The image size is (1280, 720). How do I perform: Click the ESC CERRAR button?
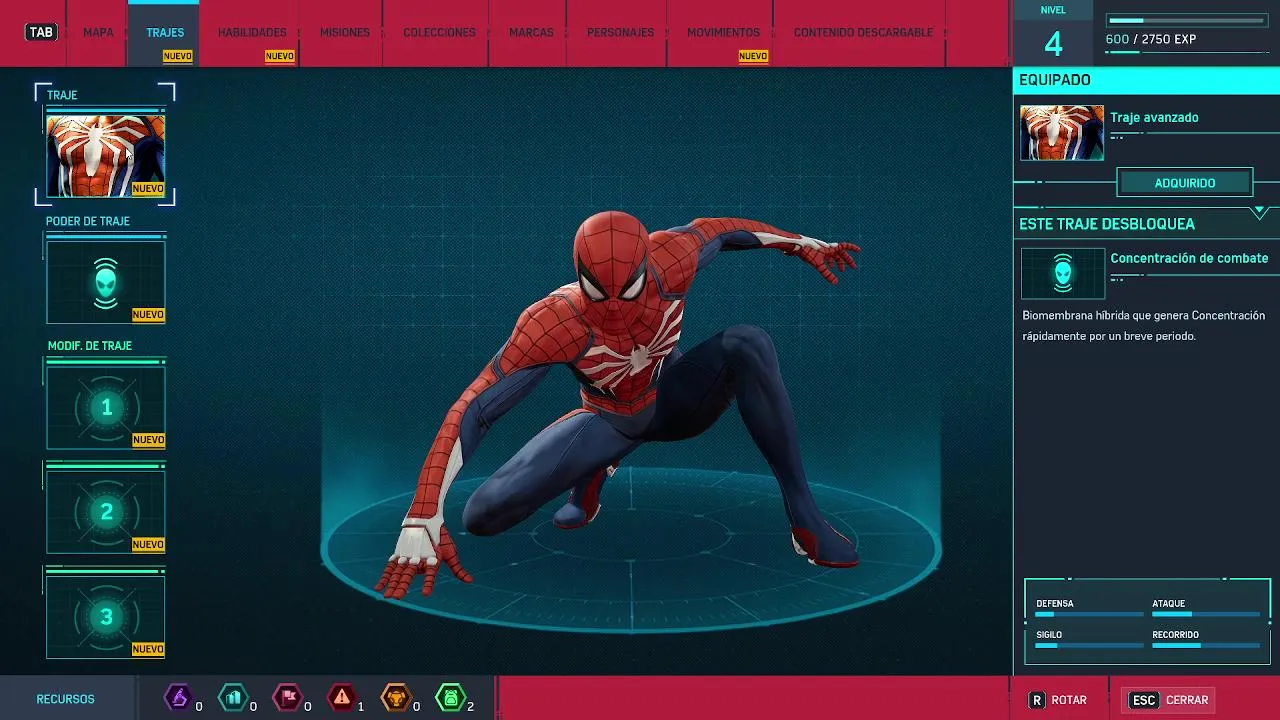(1169, 700)
